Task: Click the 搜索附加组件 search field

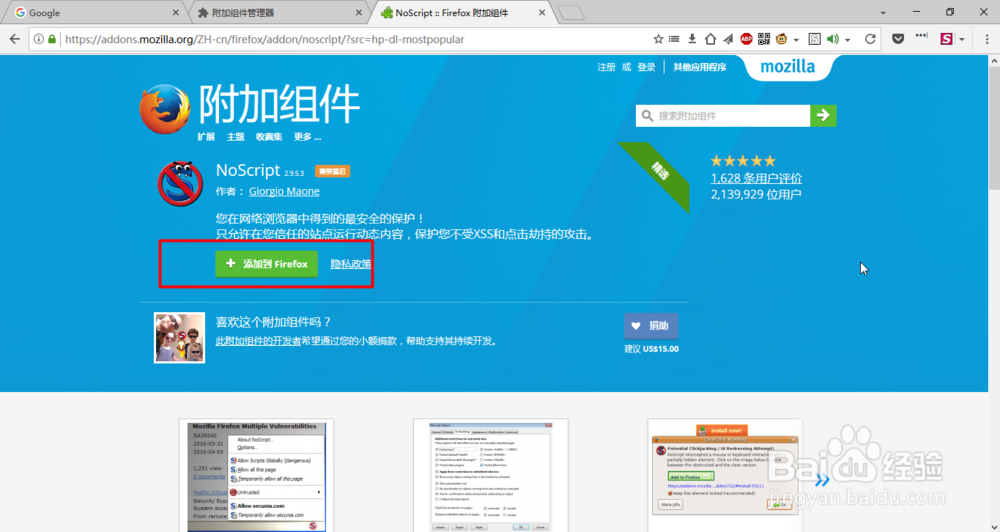Action: (723, 115)
